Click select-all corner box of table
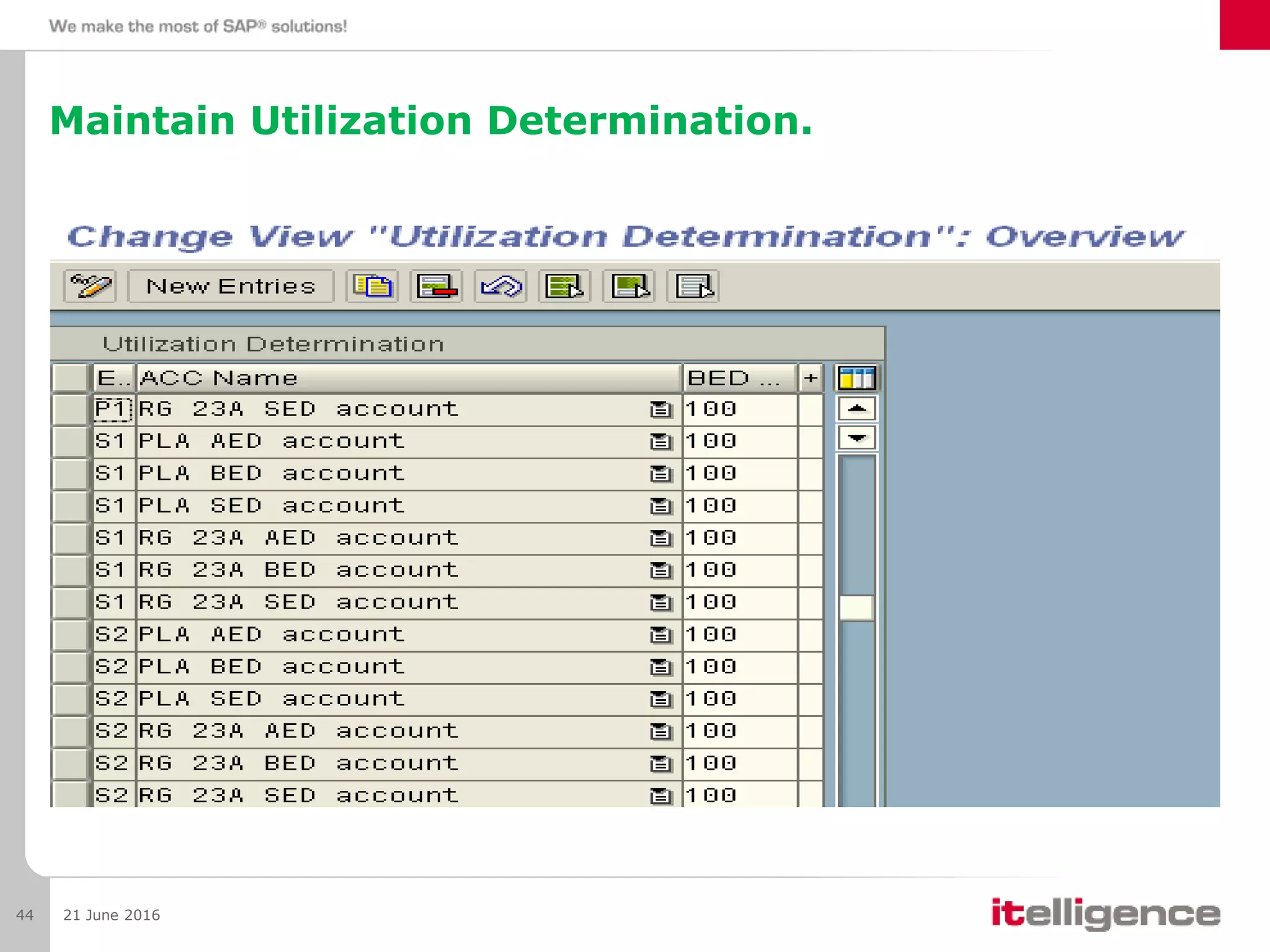The width and height of the screenshot is (1270, 952). tap(70, 377)
